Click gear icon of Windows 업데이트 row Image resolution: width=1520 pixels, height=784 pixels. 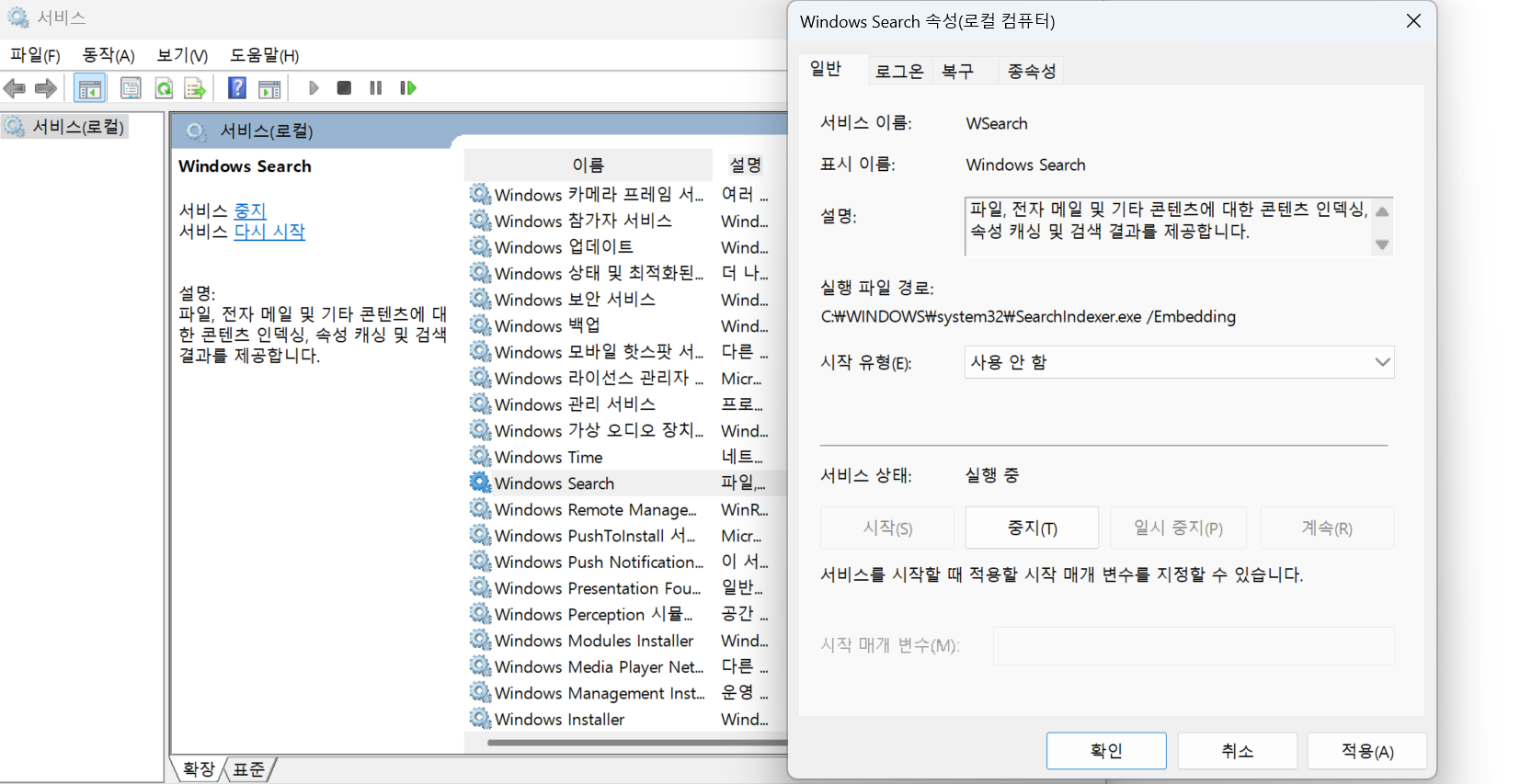tap(480, 246)
